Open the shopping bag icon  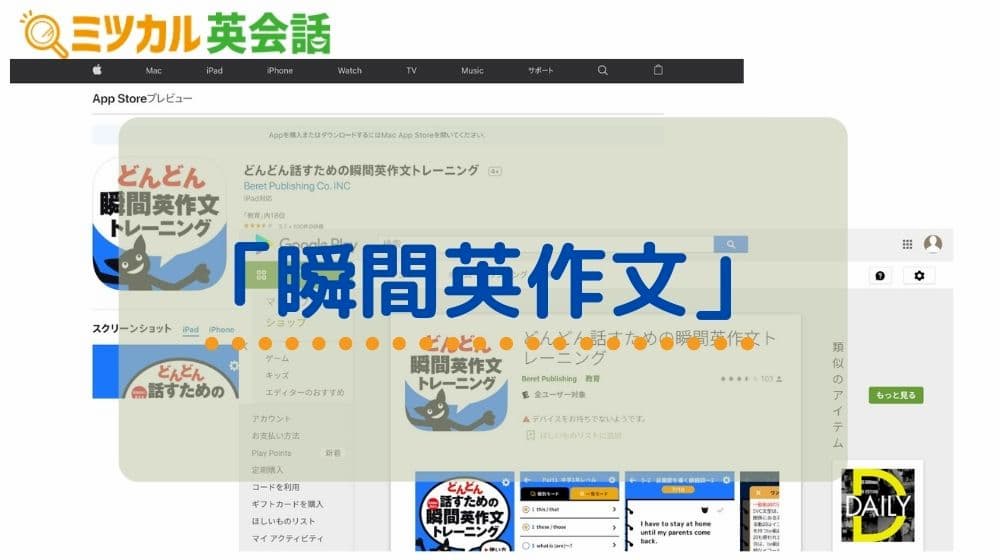tap(658, 70)
